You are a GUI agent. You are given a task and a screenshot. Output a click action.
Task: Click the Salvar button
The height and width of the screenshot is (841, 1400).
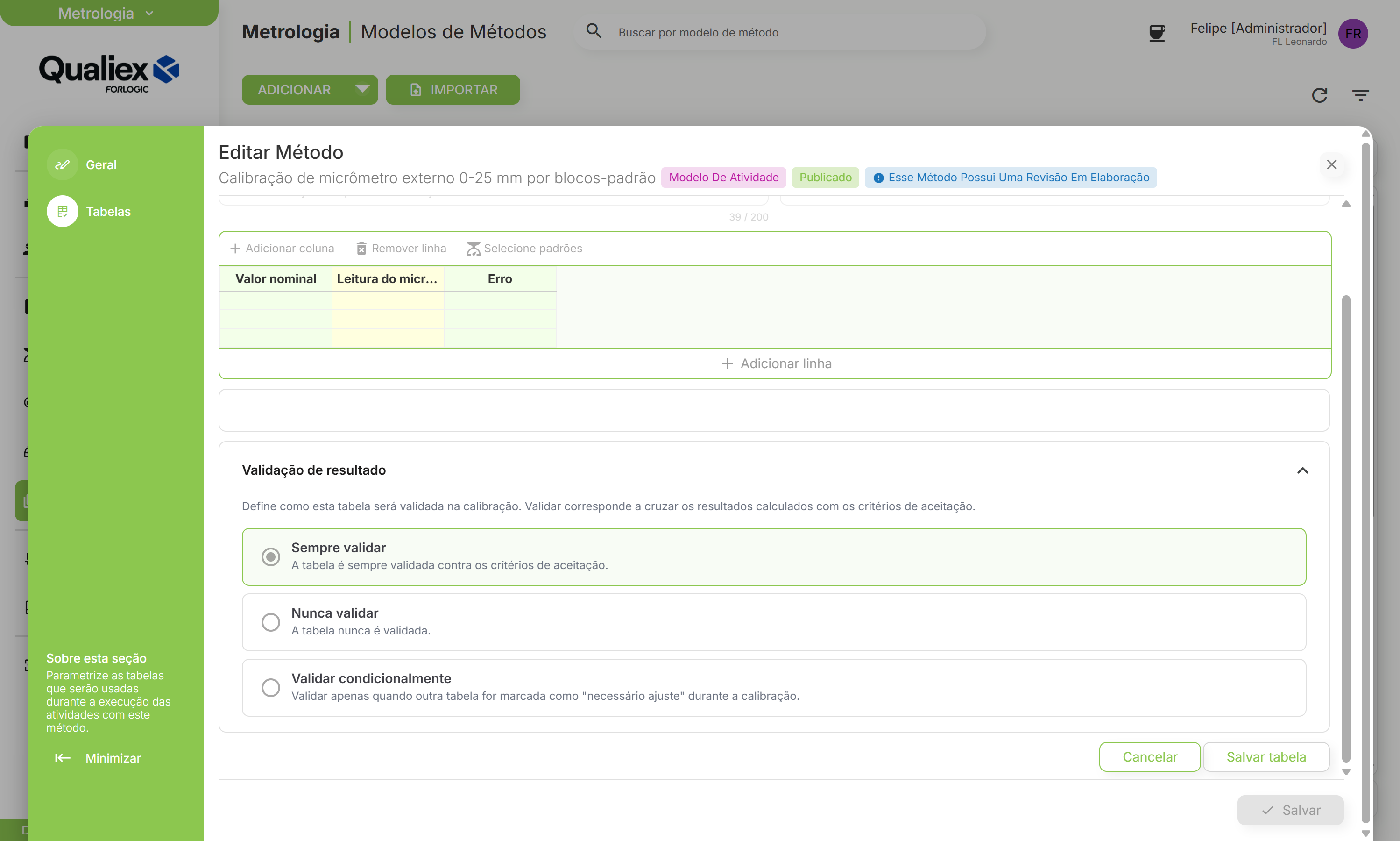coord(1290,811)
